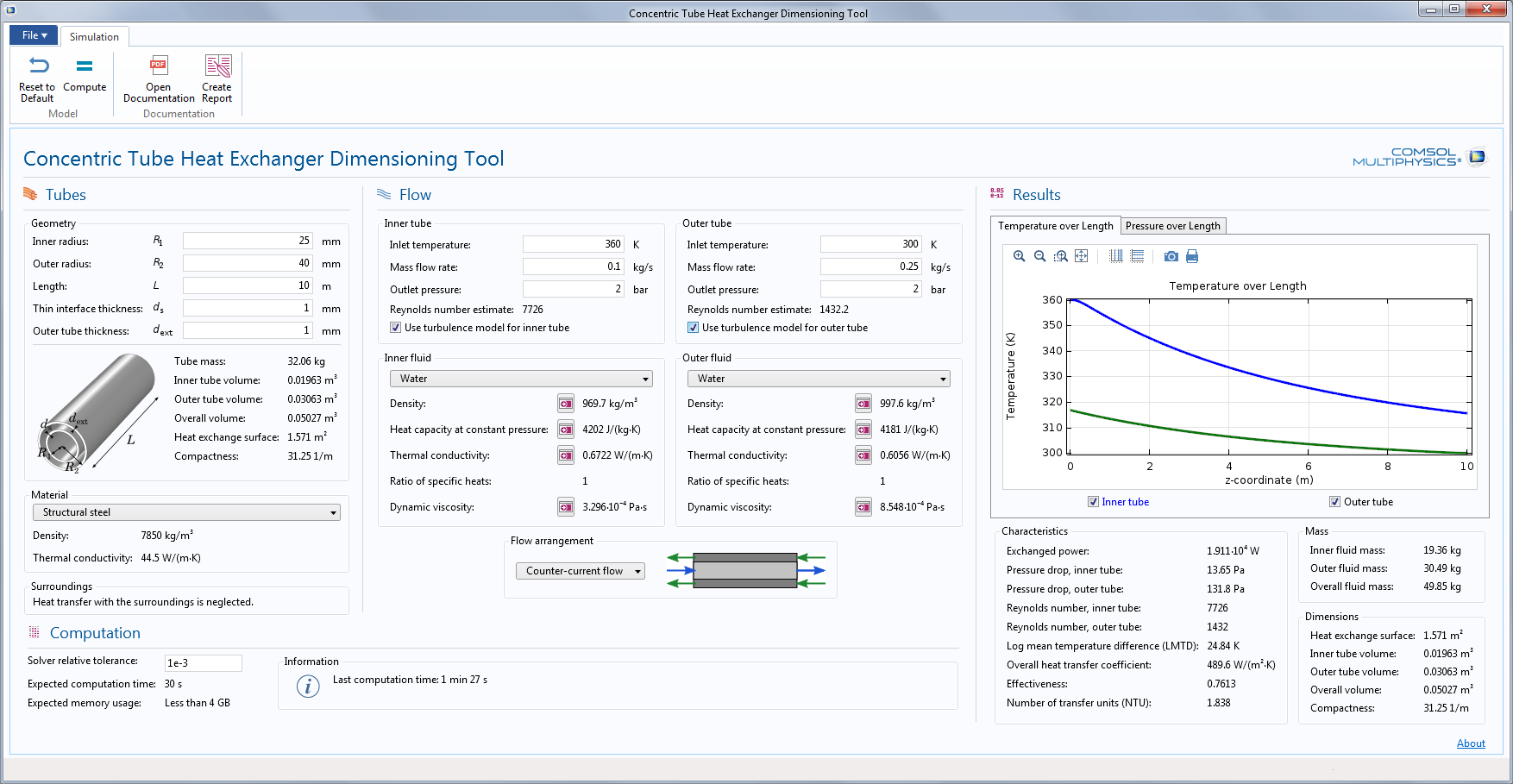Click outer fluid Density property icon
This screenshot has width=1513, height=784.
coord(863,404)
